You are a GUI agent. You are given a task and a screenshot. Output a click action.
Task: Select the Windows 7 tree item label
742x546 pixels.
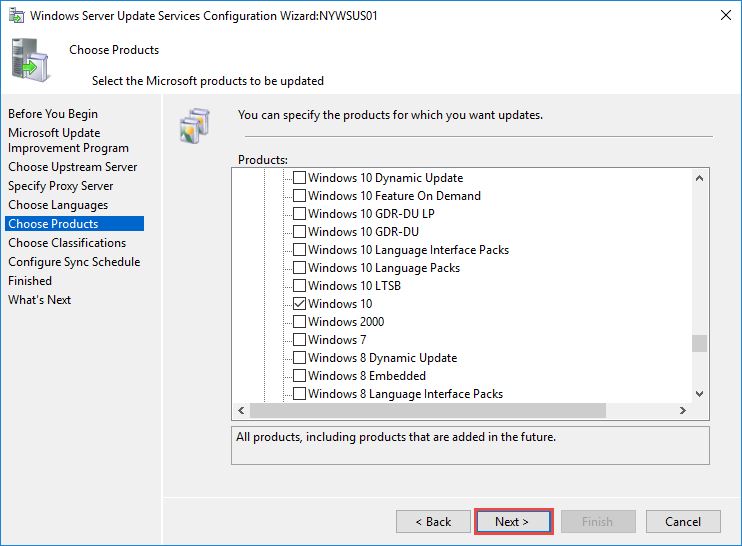[337, 340]
